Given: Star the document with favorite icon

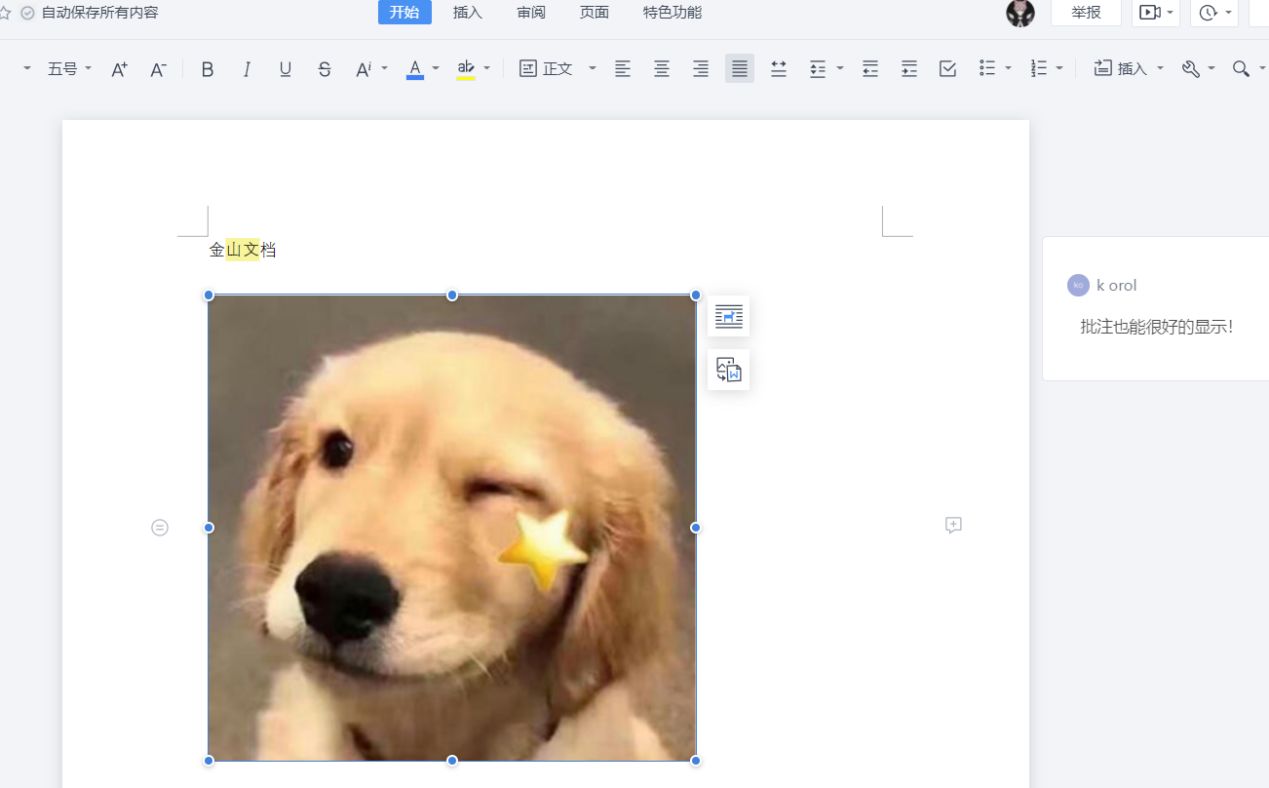Looking at the screenshot, I should click(x=4, y=13).
